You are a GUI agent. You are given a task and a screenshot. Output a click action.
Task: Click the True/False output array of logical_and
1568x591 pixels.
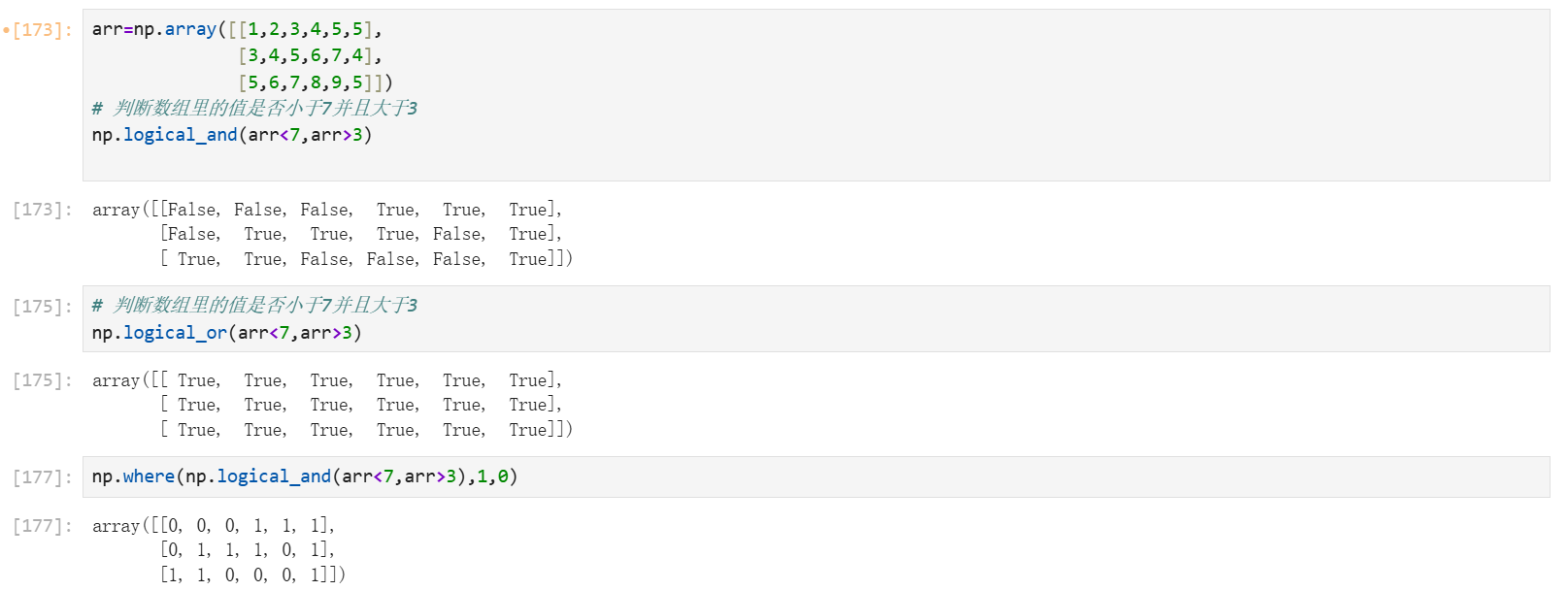[x=332, y=234]
